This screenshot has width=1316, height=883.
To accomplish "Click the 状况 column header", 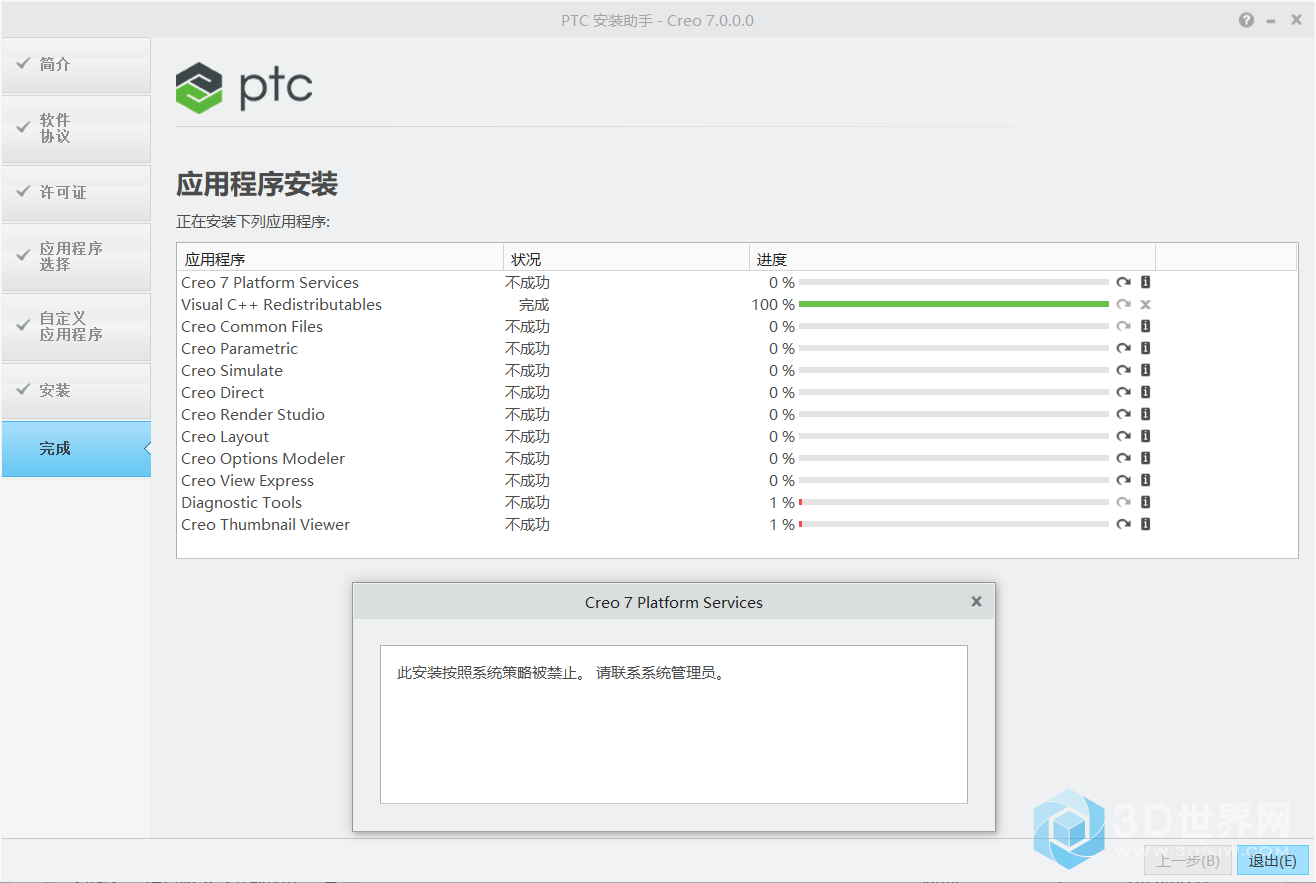I will point(626,259).
